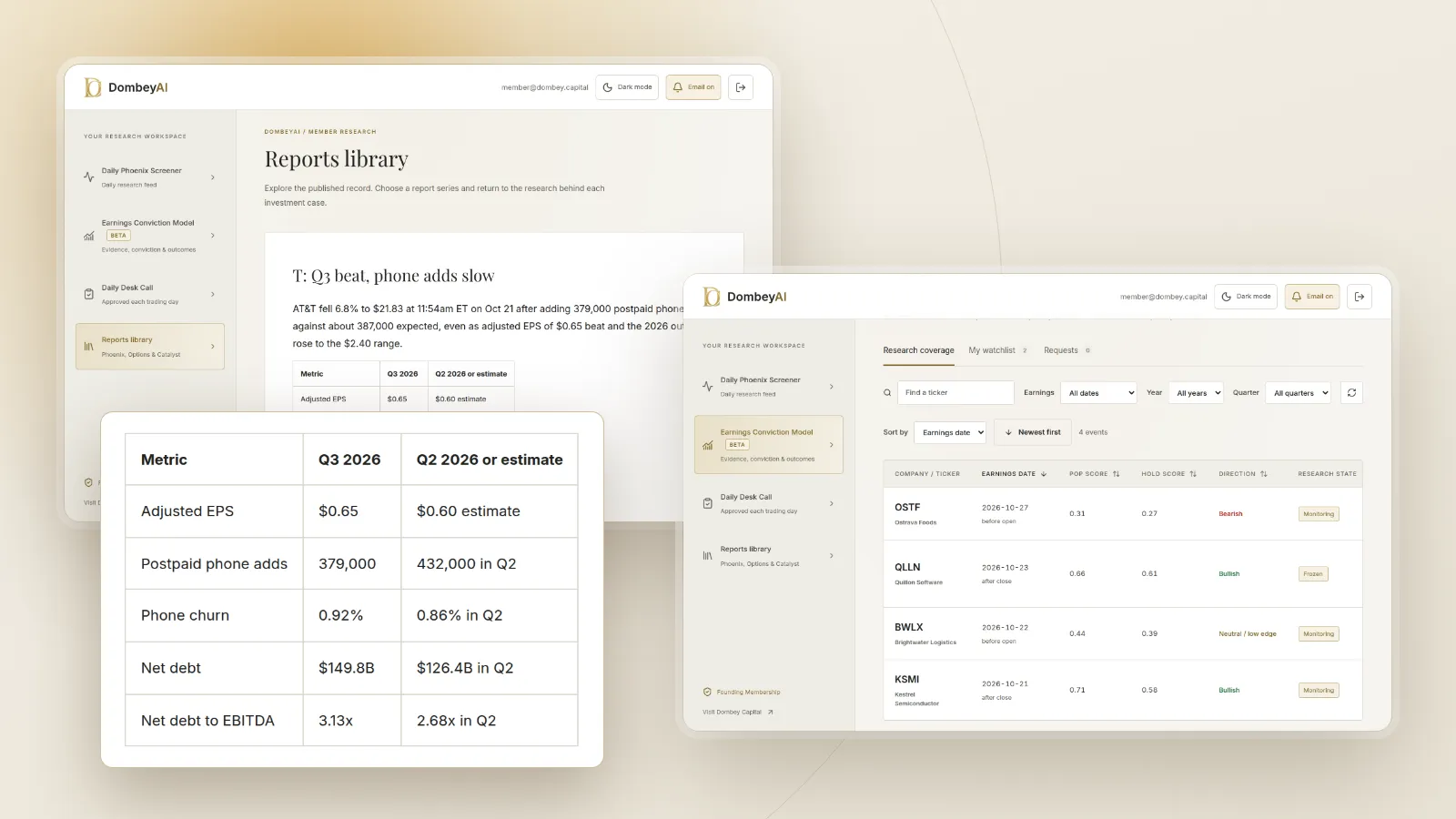Click the sign-out icon in Reports library window

click(x=741, y=87)
